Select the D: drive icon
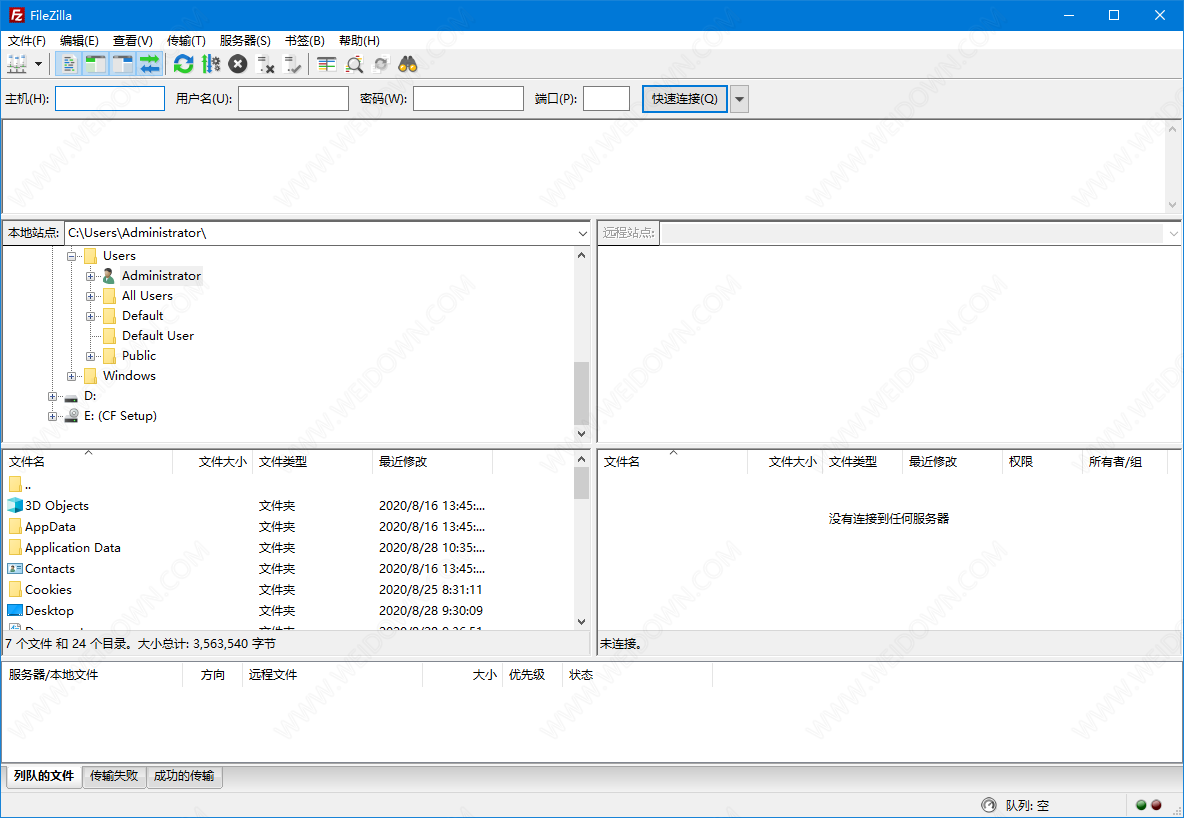The height and width of the screenshot is (818, 1184). 71,397
